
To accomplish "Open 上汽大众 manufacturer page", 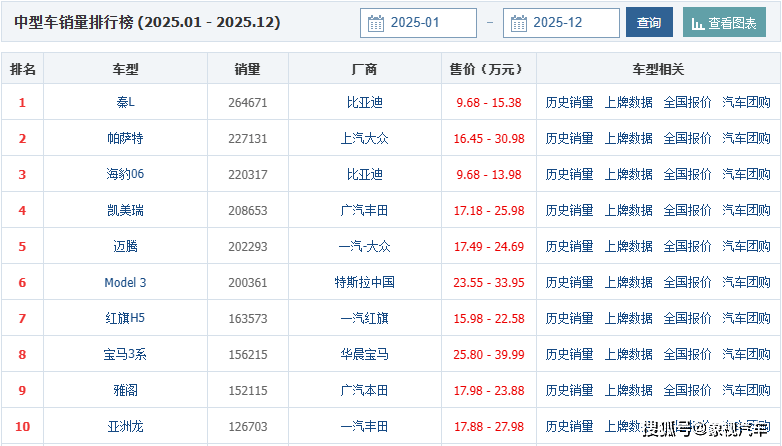I will 364,138.
